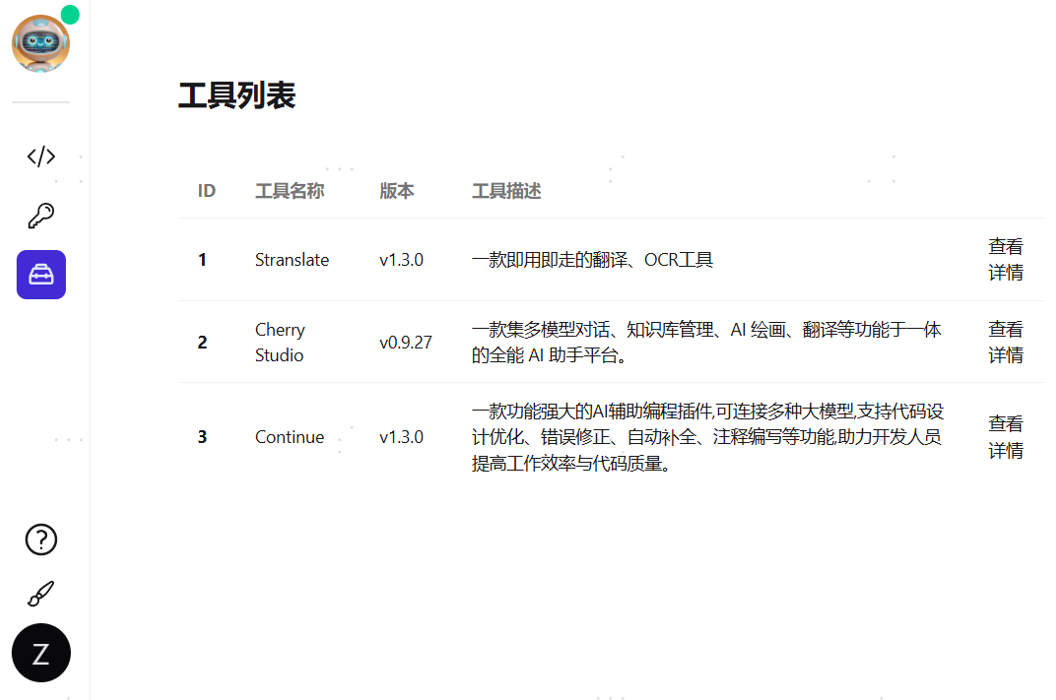Click the paintbrush theme icon
Viewport: 1056px width, 700px height.
pos(41,594)
